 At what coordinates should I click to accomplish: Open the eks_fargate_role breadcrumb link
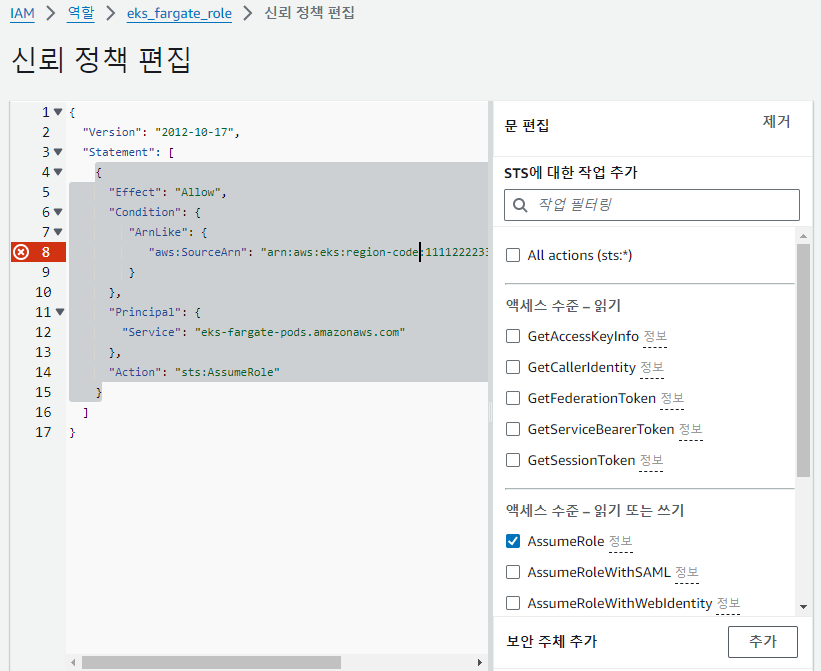(179, 13)
